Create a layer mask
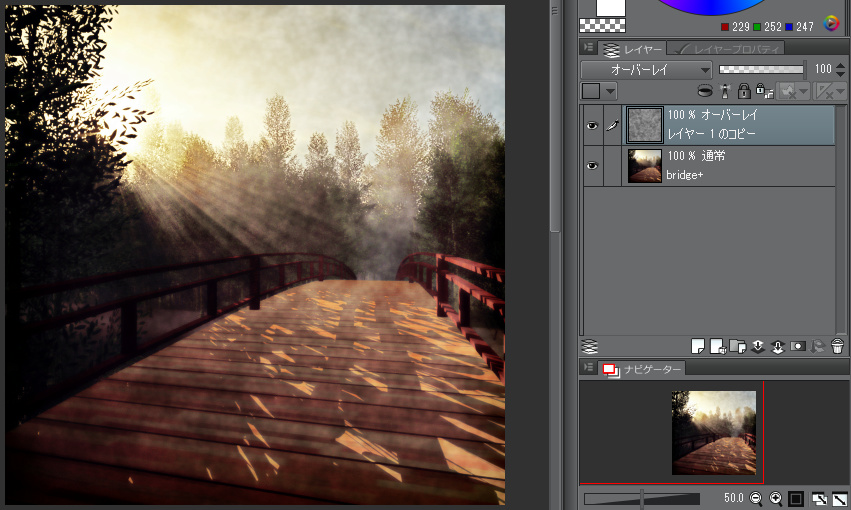851x510 pixels. [797, 346]
